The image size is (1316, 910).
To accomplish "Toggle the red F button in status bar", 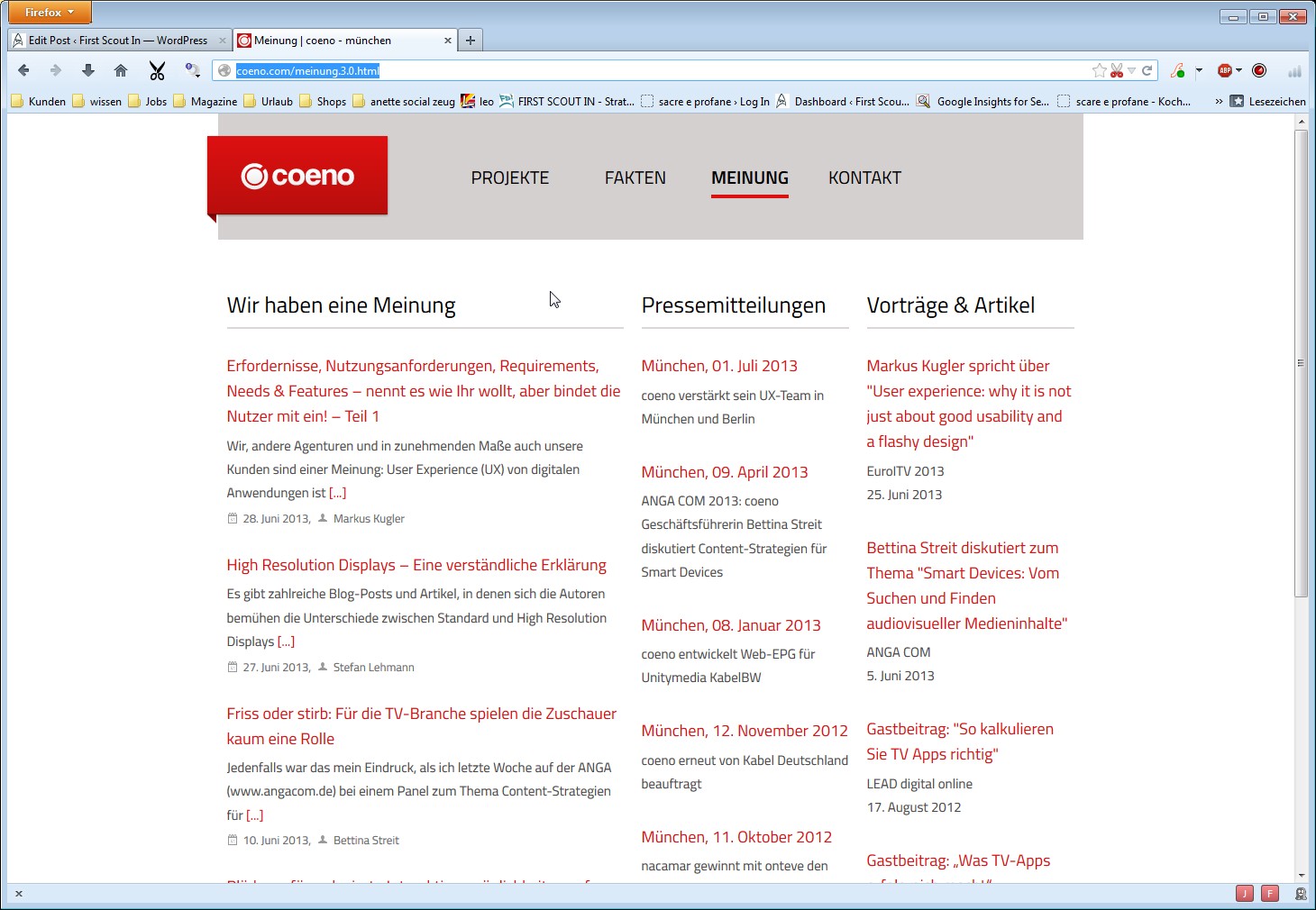I will 1270,894.
